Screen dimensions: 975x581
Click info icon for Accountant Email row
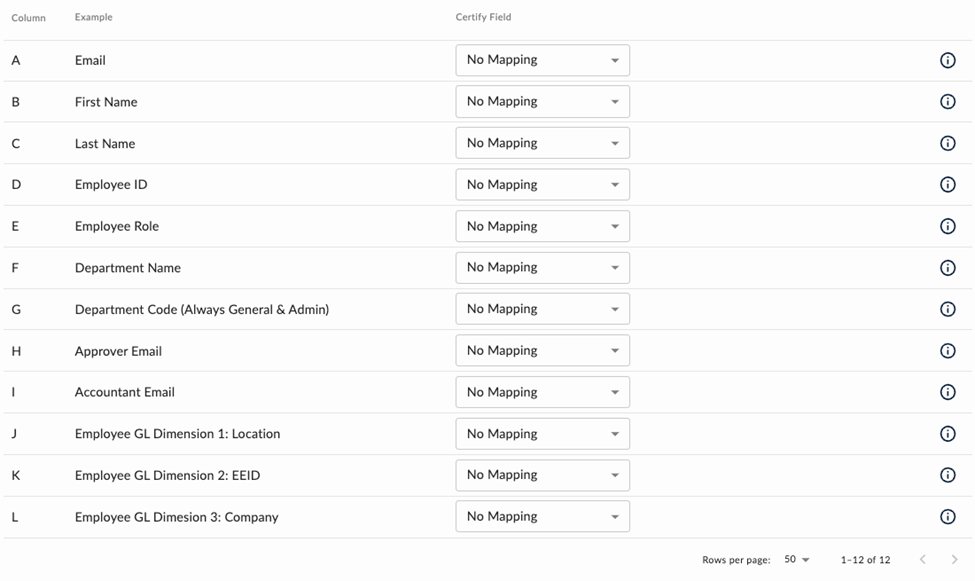[x=947, y=393]
